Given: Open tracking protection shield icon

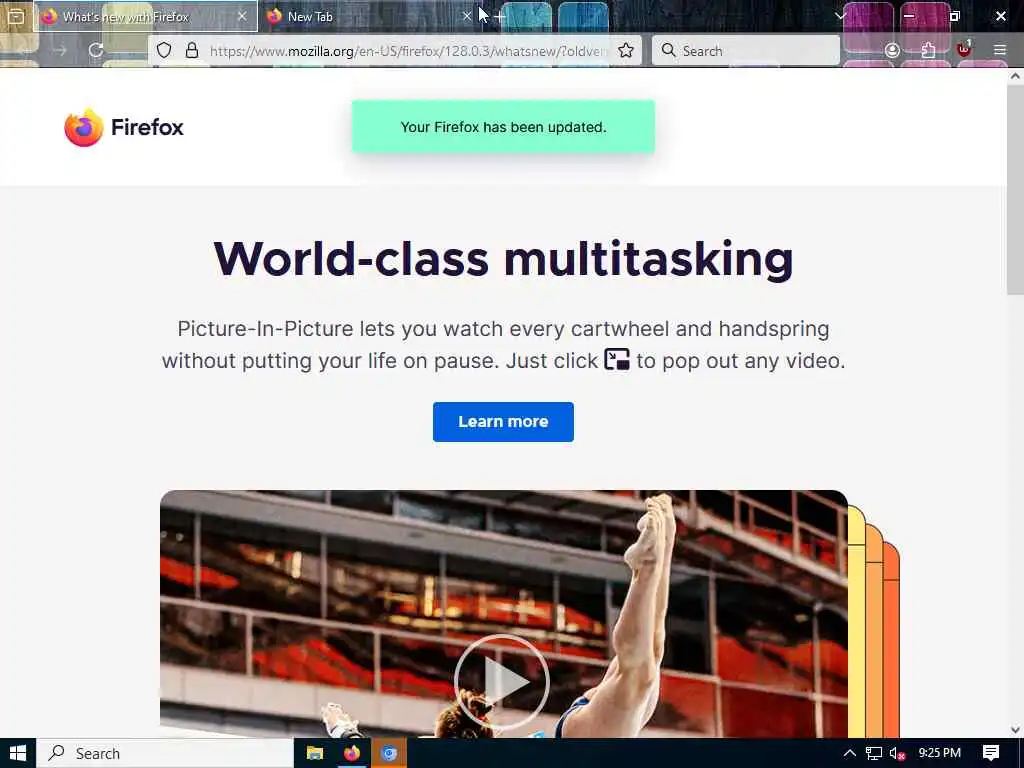Looking at the screenshot, I should point(164,50).
